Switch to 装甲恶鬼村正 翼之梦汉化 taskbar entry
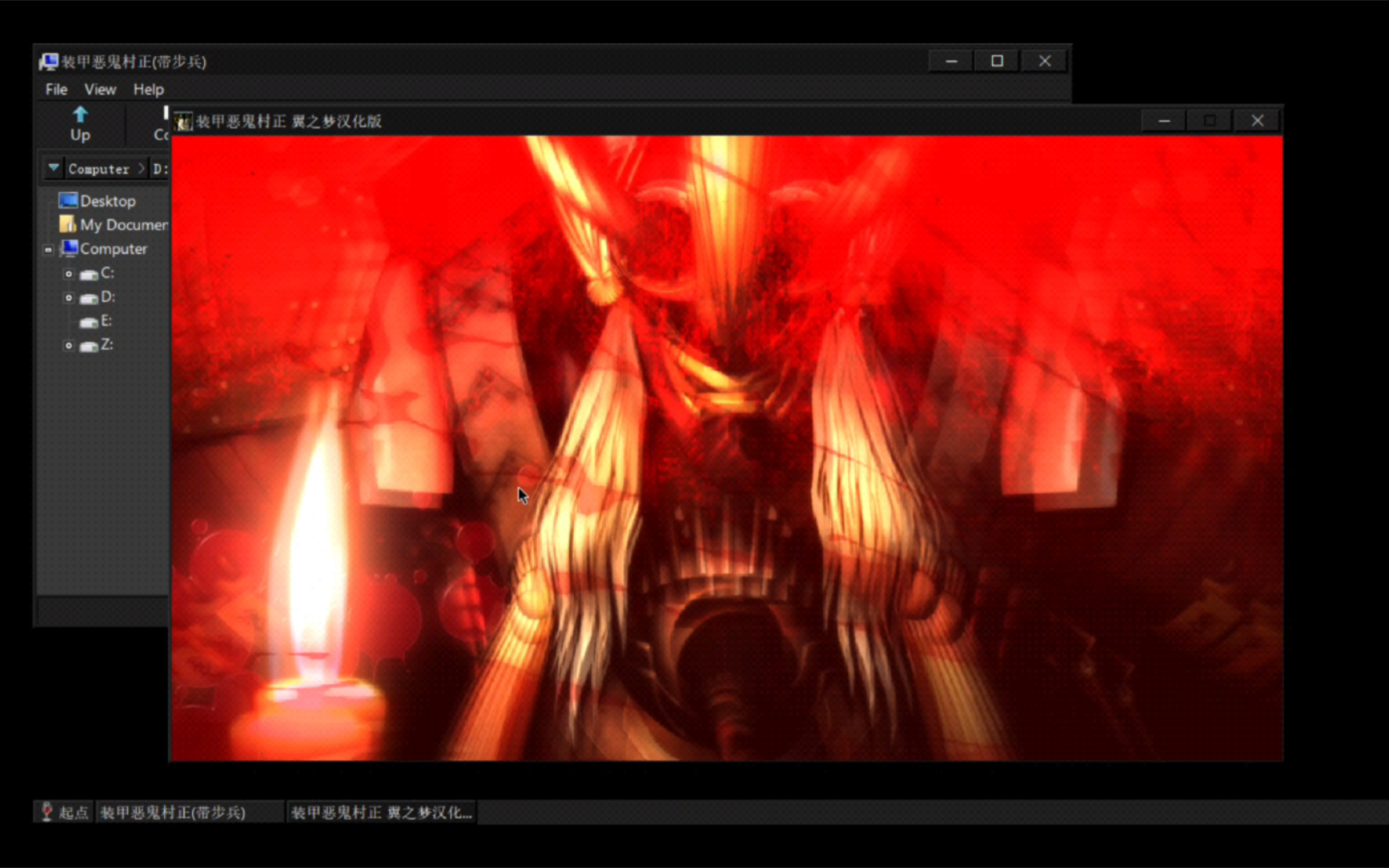The image size is (1389, 868). click(382, 813)
